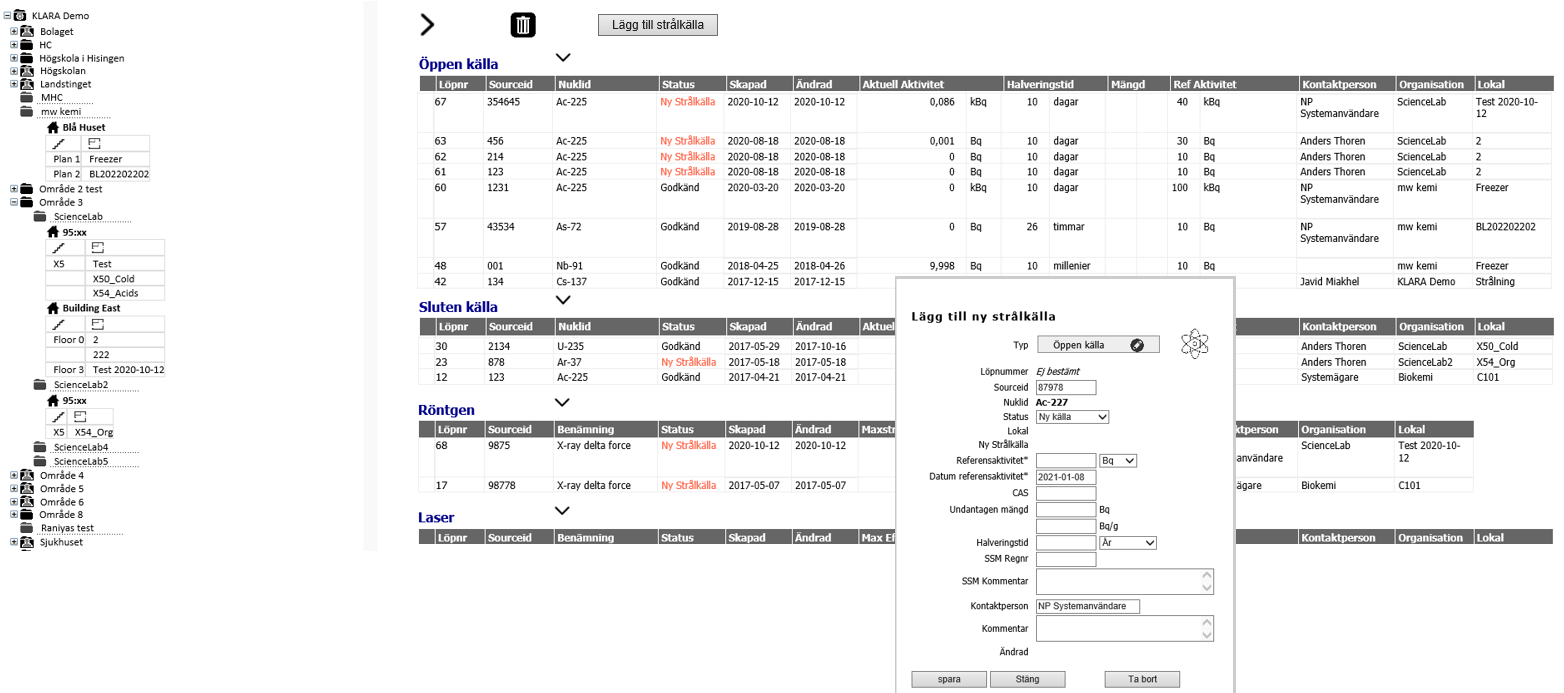Open the Status dropdown showing Ny källa
Viewport: 1564px width, 693px height.
click(x=1072, y=416)
